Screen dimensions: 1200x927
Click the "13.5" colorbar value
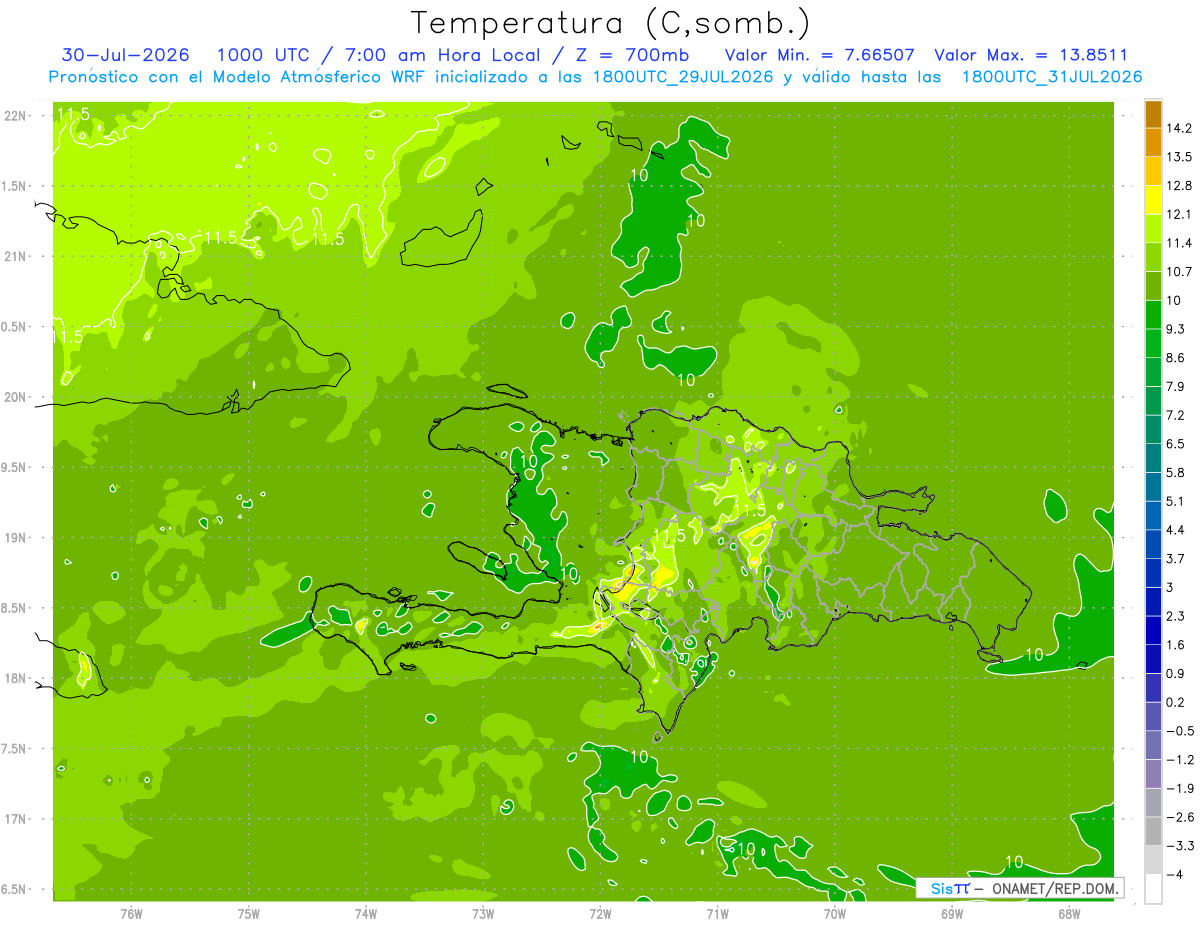pyautogui.click(x=1179, y=157)
